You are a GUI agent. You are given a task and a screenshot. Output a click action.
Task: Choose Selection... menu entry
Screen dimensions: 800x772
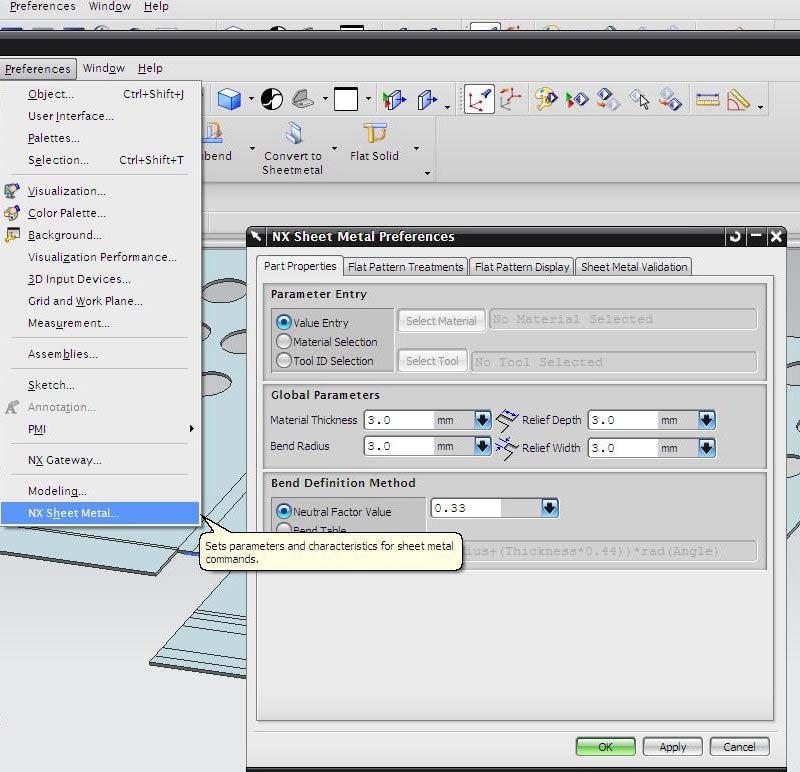pyautogui.click(x=100, y=160)
